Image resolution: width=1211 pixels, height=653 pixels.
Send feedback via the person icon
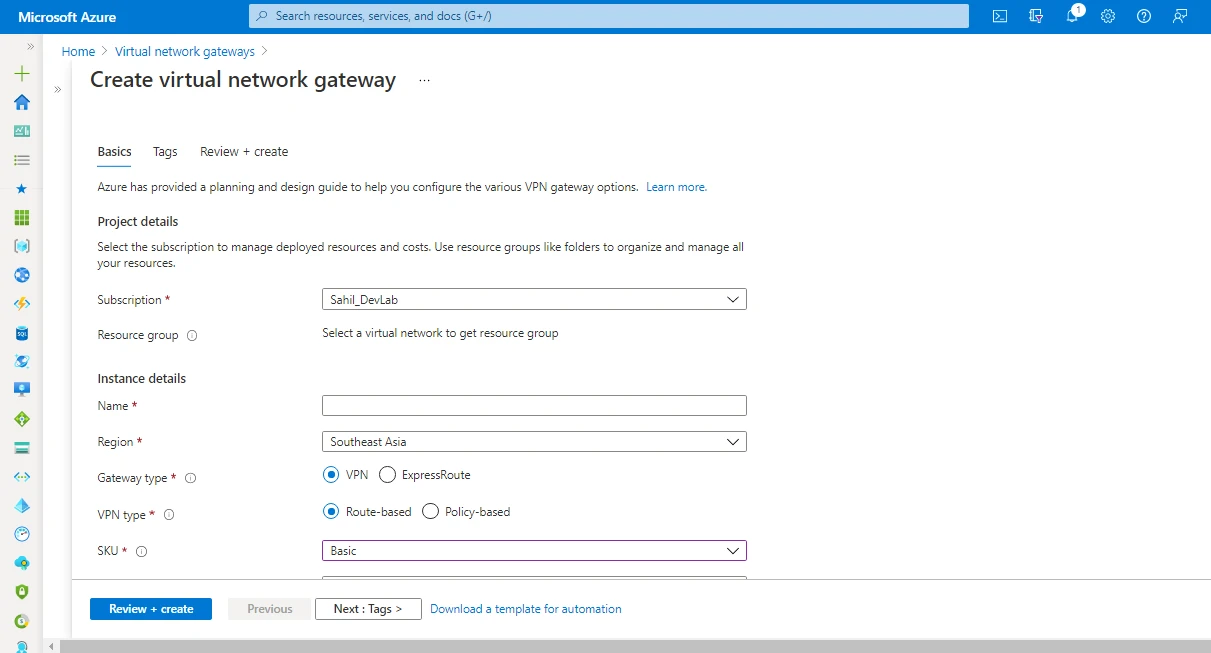(x=1179, y=16)
